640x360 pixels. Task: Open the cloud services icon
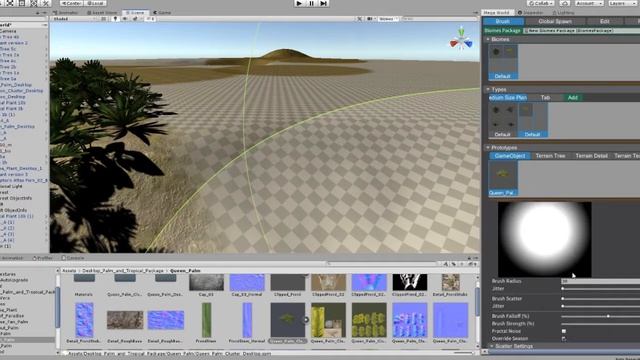tap(564, 3)
